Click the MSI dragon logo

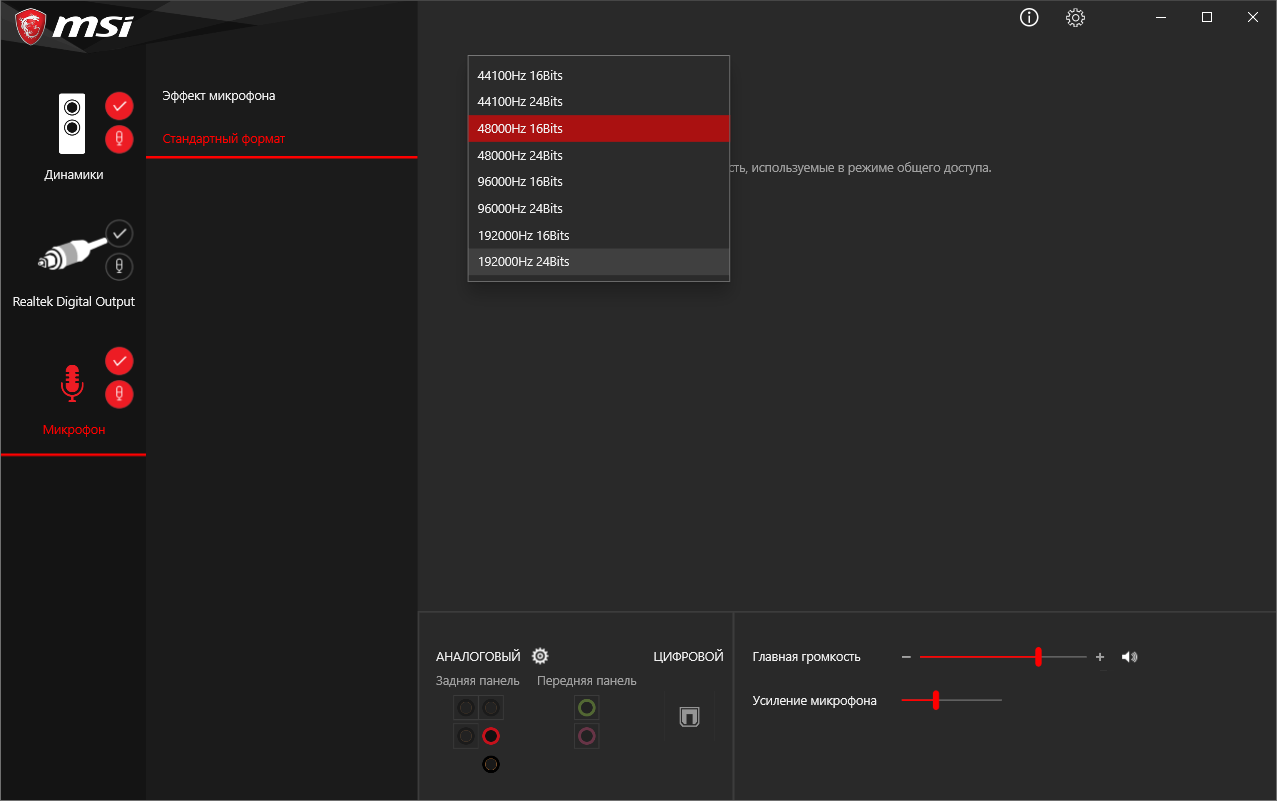30,25
